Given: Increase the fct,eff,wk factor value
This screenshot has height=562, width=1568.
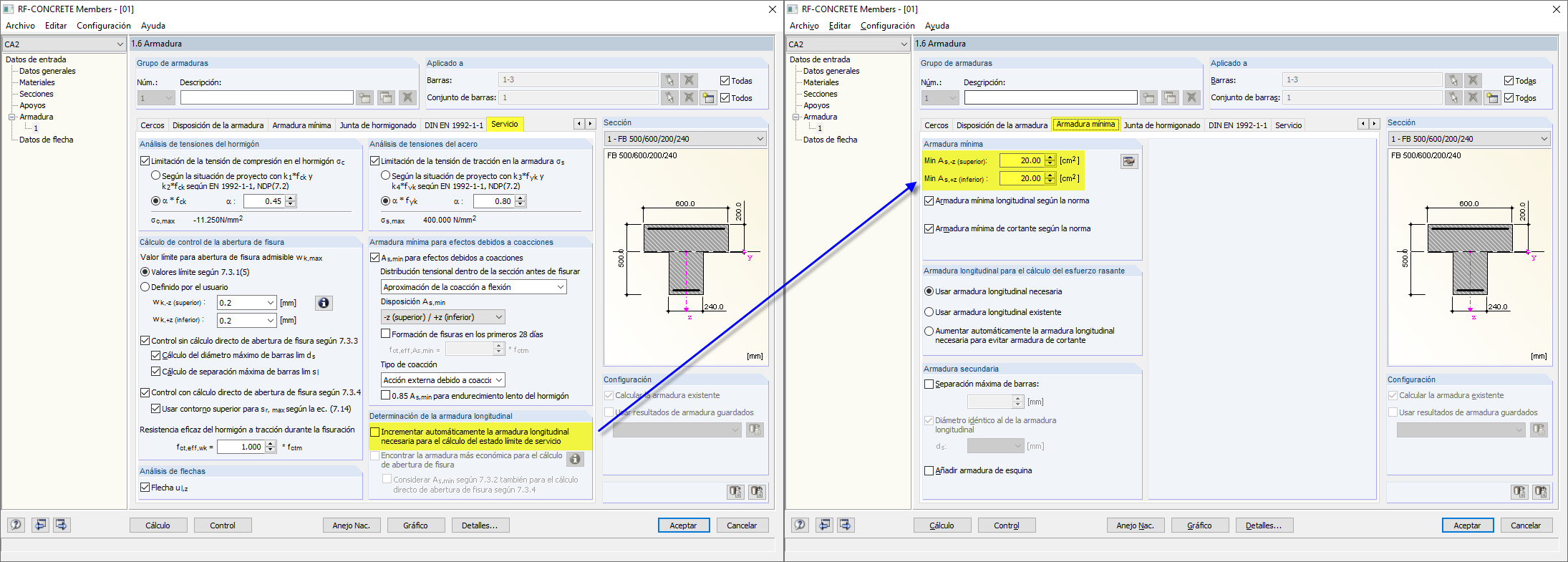Looking at the screenshot, I should [271, 444].
